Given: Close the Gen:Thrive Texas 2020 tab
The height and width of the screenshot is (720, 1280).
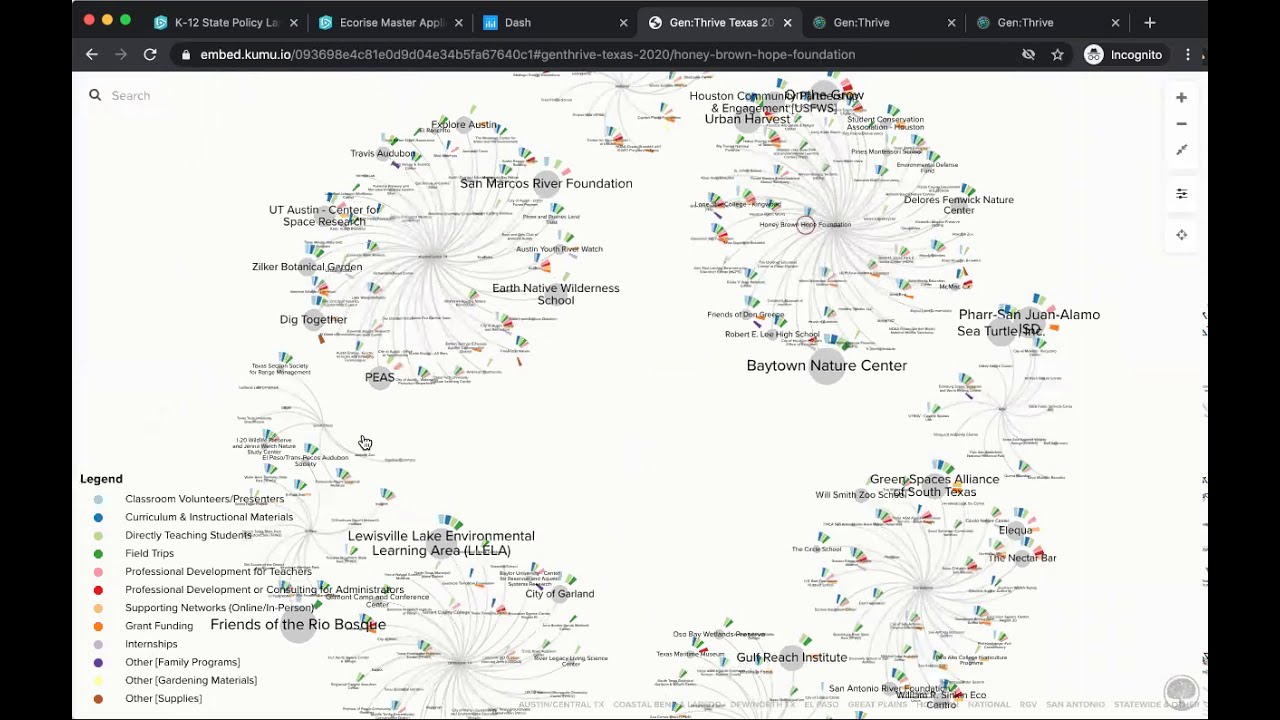Looking at the screenshot, I should [x=787, y=22].
